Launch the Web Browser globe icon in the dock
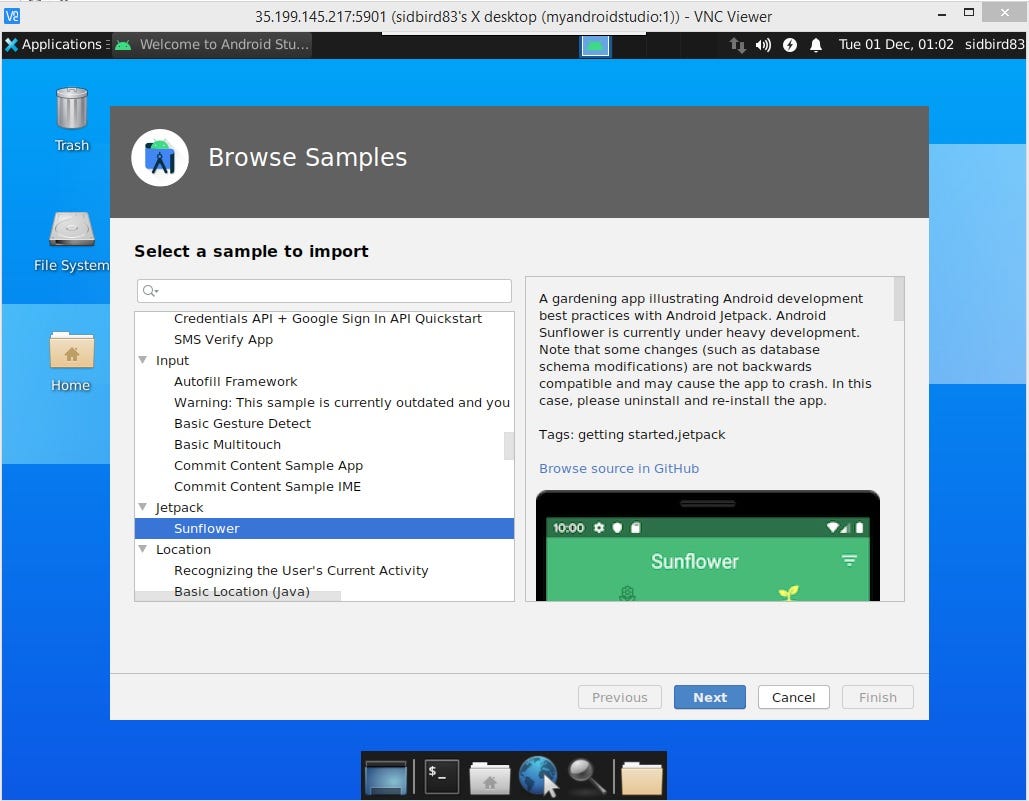 [538, 776]
